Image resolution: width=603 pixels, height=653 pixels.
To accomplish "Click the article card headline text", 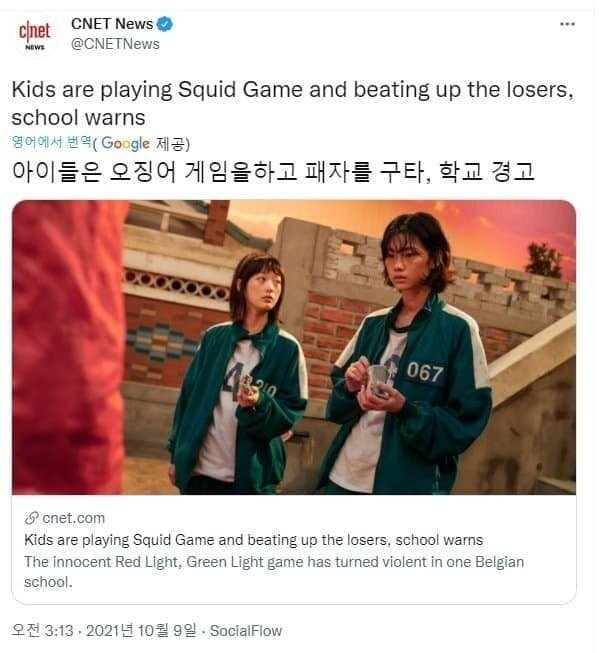I will [254, 540].
